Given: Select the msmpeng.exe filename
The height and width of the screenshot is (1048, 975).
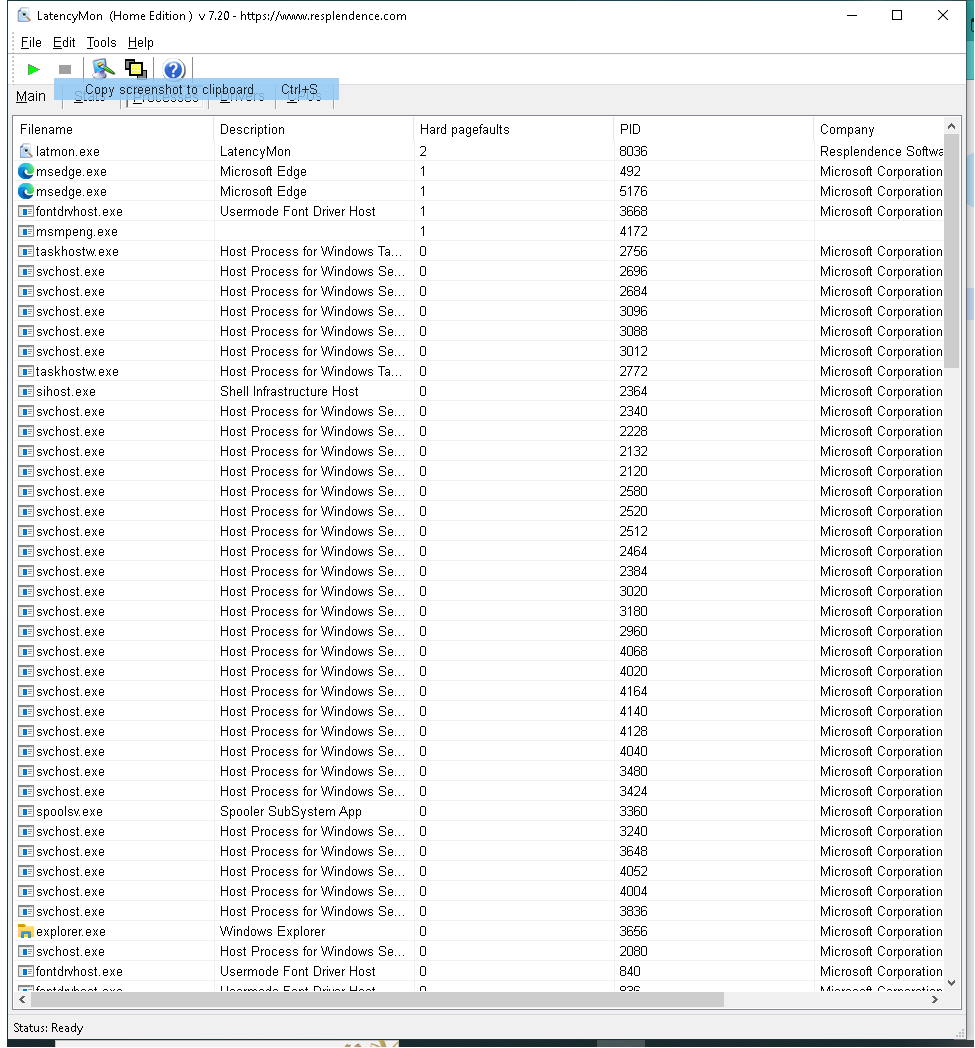Looking at the screenshot, I should click(77, 231).
